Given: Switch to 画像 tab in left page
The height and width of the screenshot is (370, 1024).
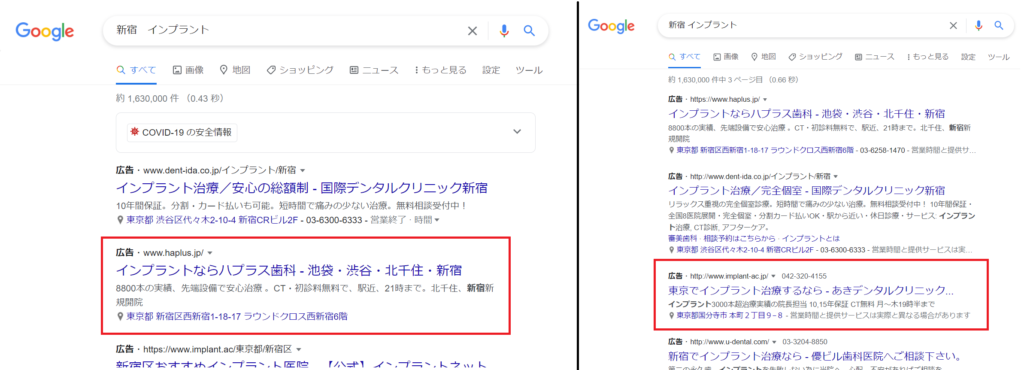Looking at the screenshot, I should pyautogui.click(x=188, y=70).
